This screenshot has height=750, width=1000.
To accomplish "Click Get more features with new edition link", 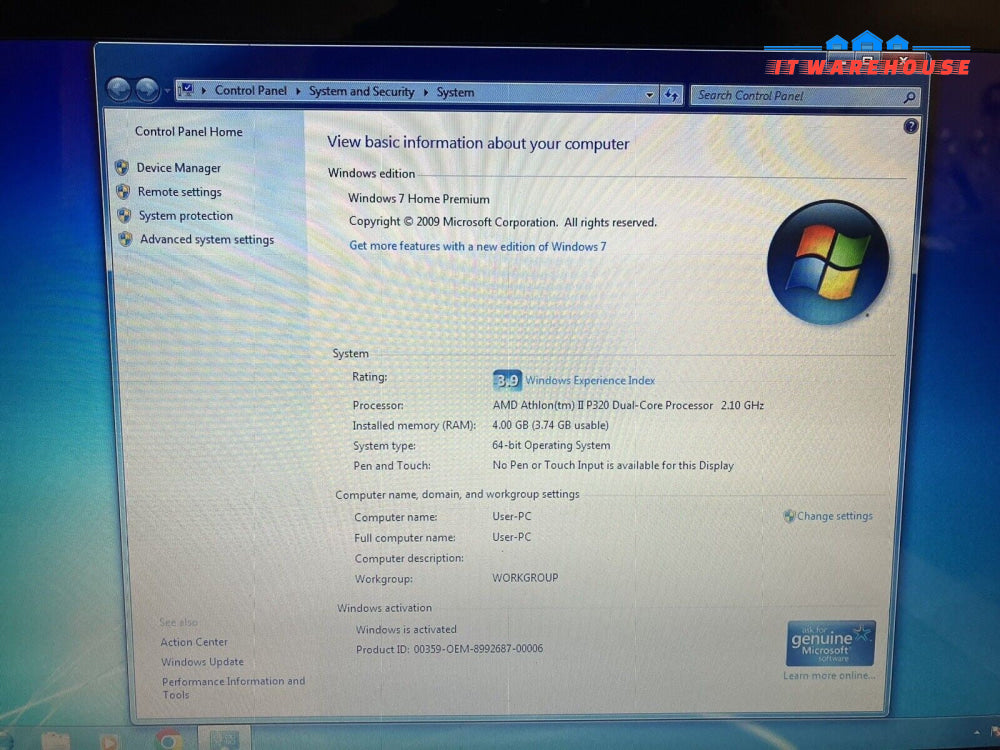I will pyautogui.click(x=478, y=246).
